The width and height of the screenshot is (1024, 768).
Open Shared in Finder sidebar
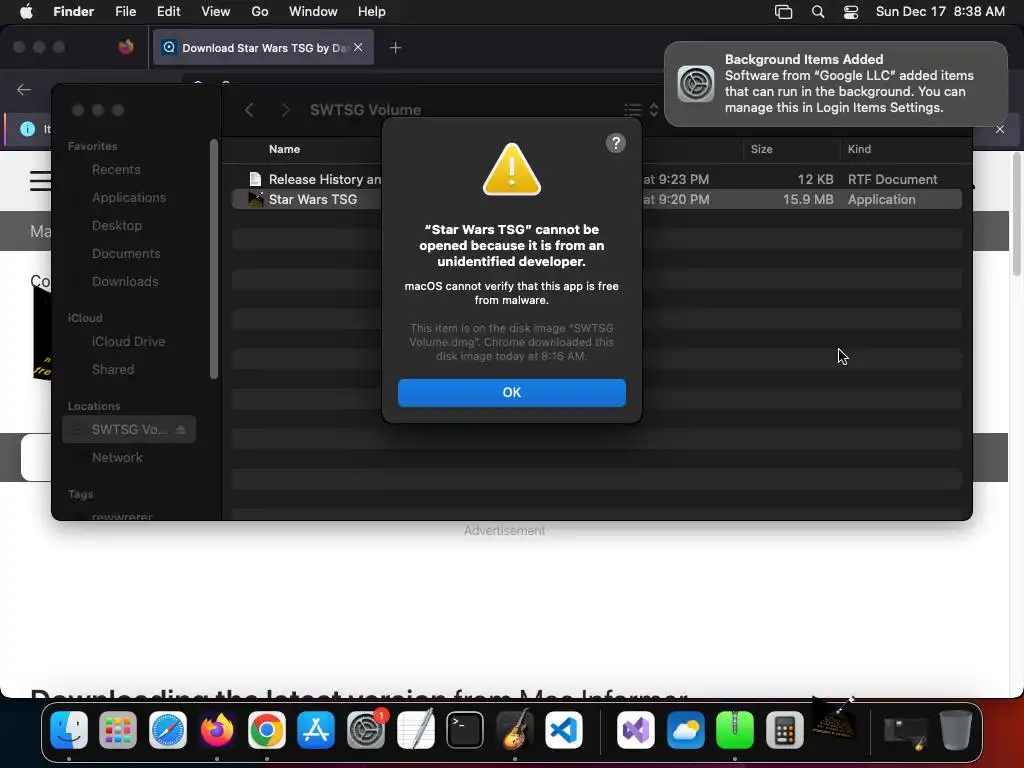[x=113, y=370]
